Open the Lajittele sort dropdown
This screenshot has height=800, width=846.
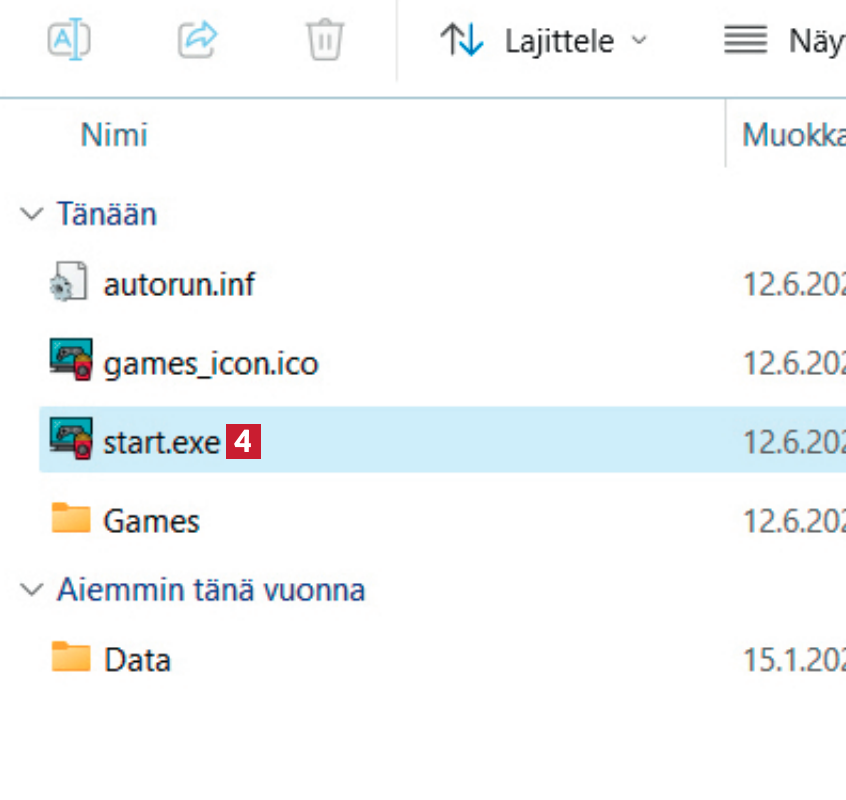tap(575, 41)
